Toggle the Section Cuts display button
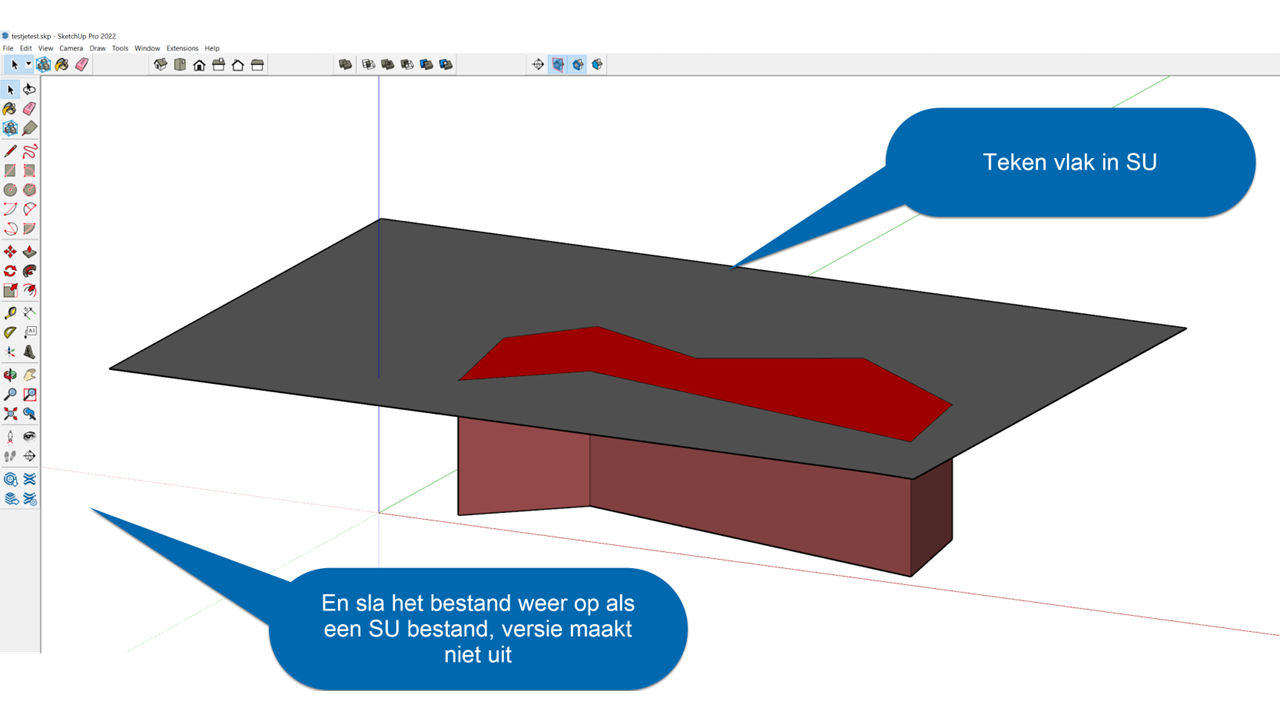The image size is (1280, 720). pyautogui.click(x=578, y=64)
